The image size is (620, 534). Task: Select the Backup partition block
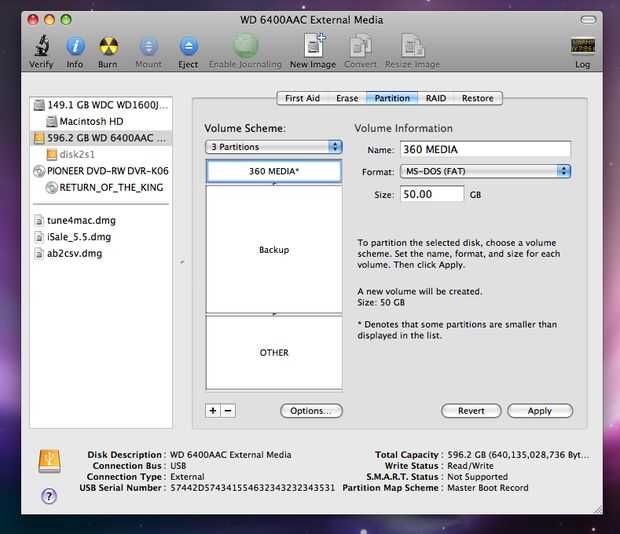[x=274, y=250]
